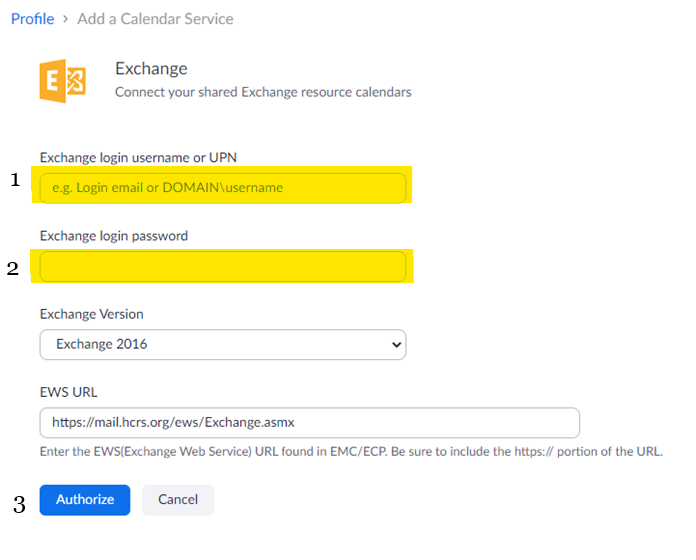This screenshot has width=696, height=560.
Task: Open the Exchange Version dropdown
Action: point(222,344)
